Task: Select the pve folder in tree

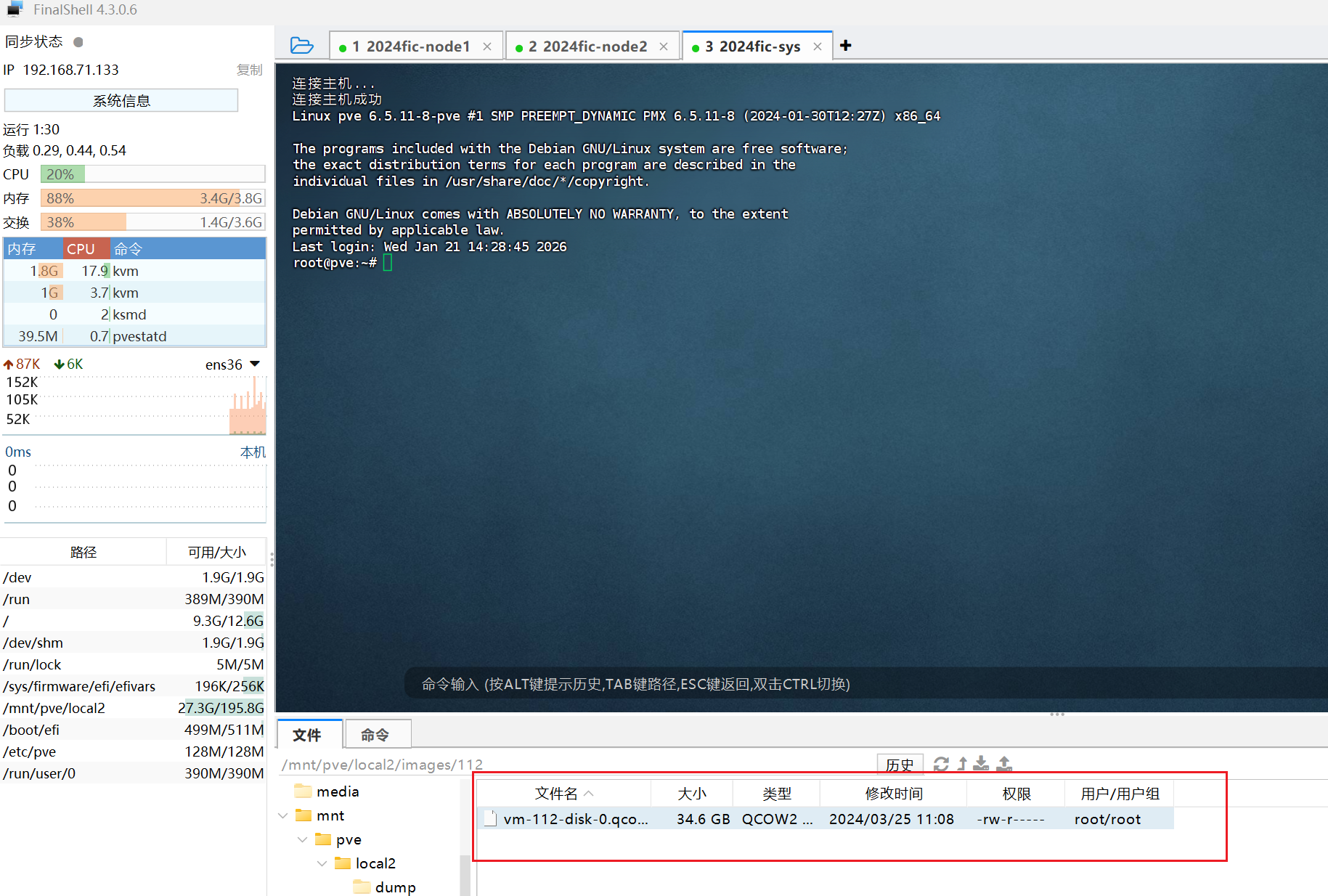Action: [338, 839]
